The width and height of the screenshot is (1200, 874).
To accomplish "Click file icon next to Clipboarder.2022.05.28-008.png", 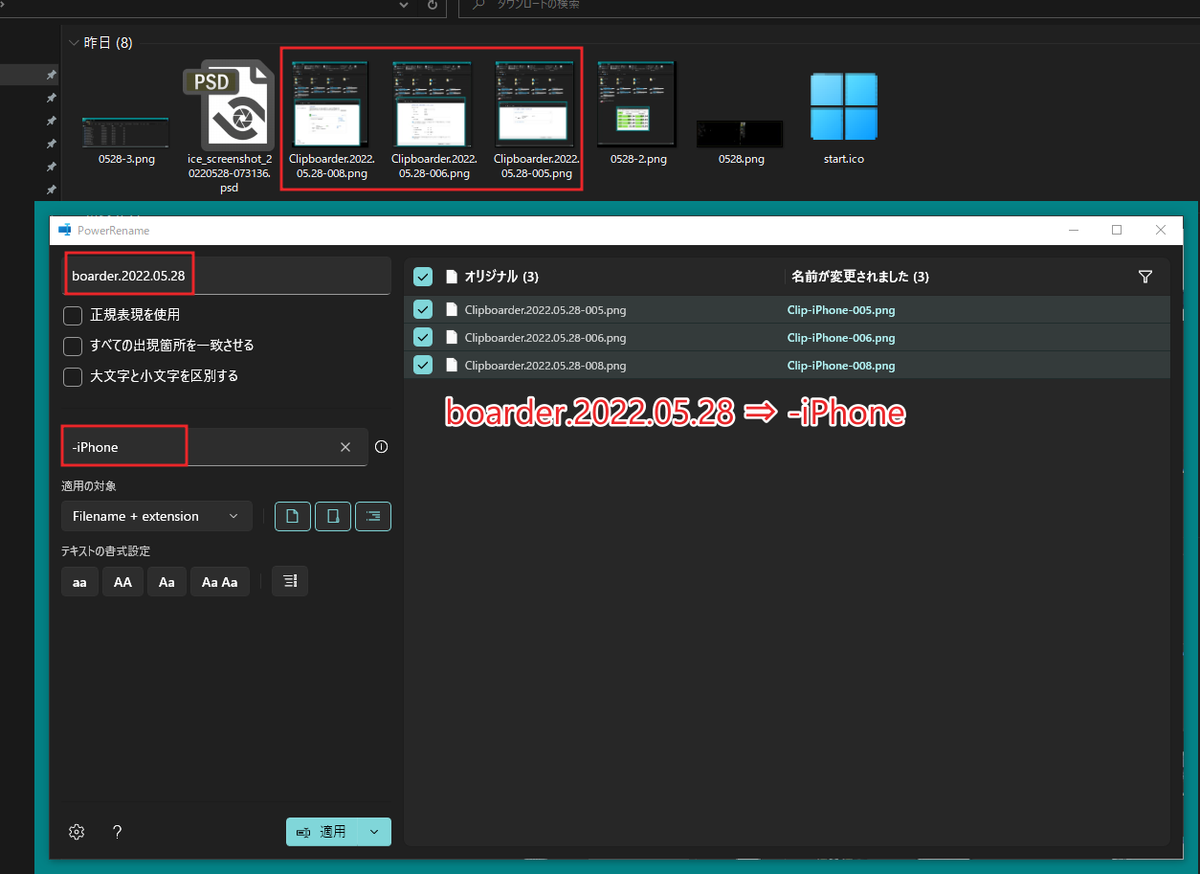I will coord(451,365).
